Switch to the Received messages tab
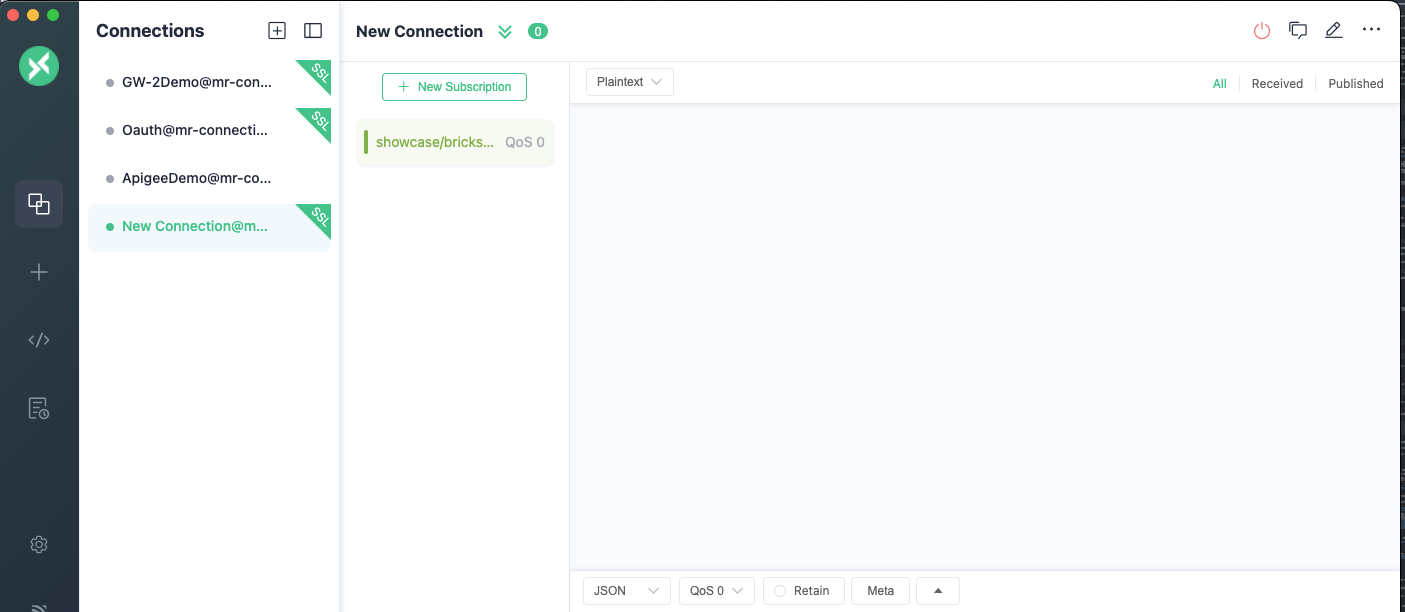 (1277, 84)
